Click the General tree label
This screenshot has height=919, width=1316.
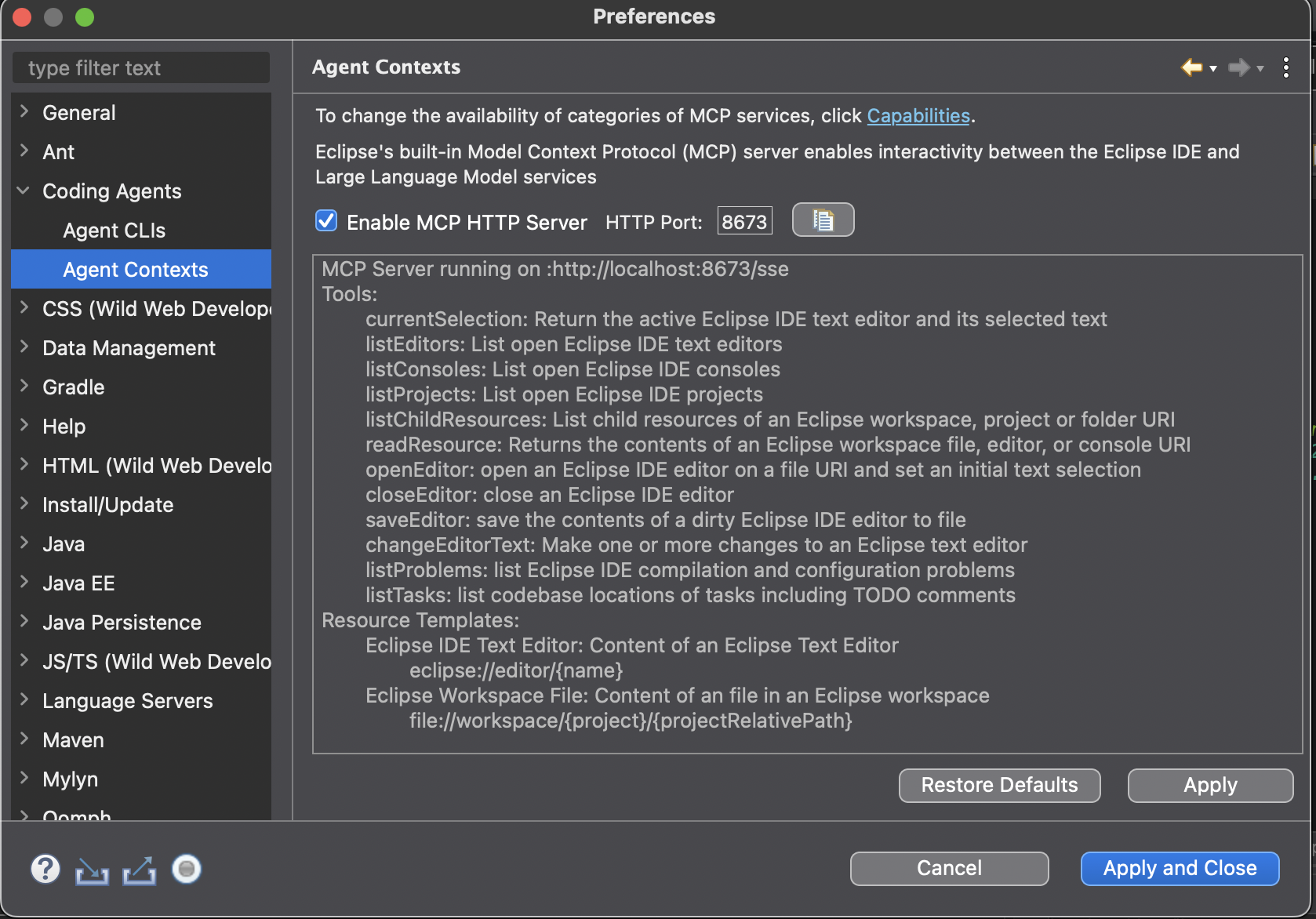tap(79, 113)
